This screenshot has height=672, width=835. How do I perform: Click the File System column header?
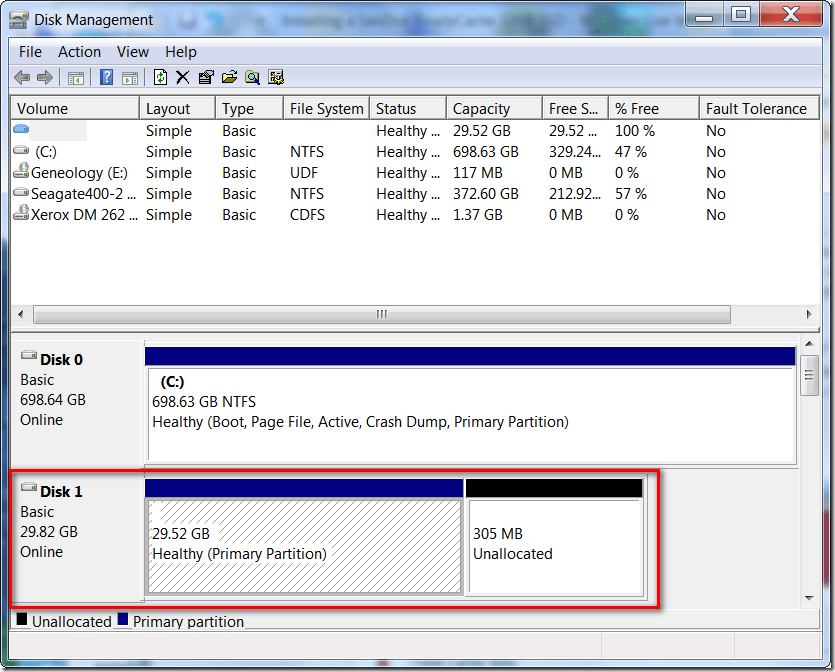click(x=325, y=109)
